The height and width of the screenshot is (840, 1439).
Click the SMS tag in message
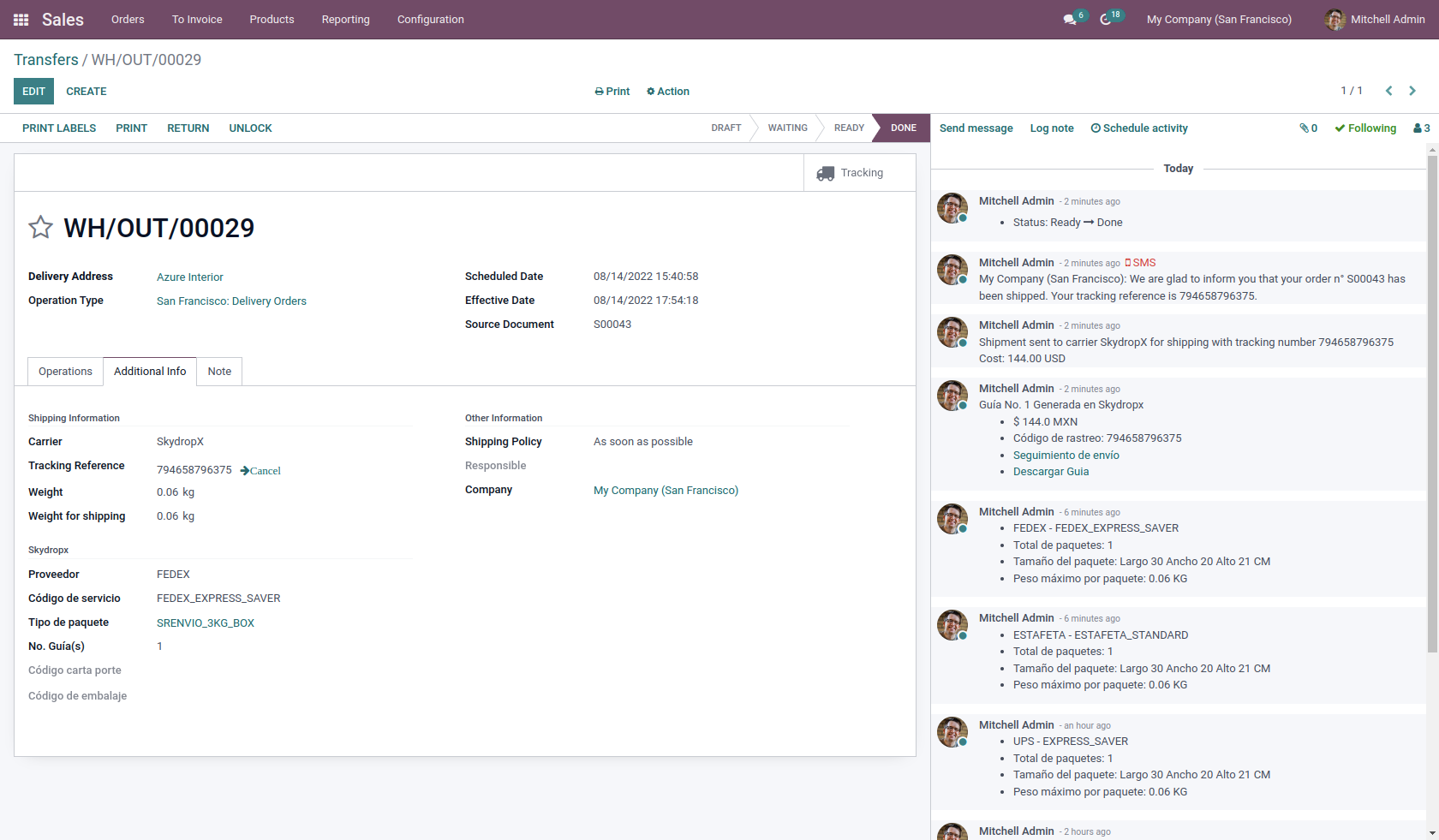click(1140, 263)
